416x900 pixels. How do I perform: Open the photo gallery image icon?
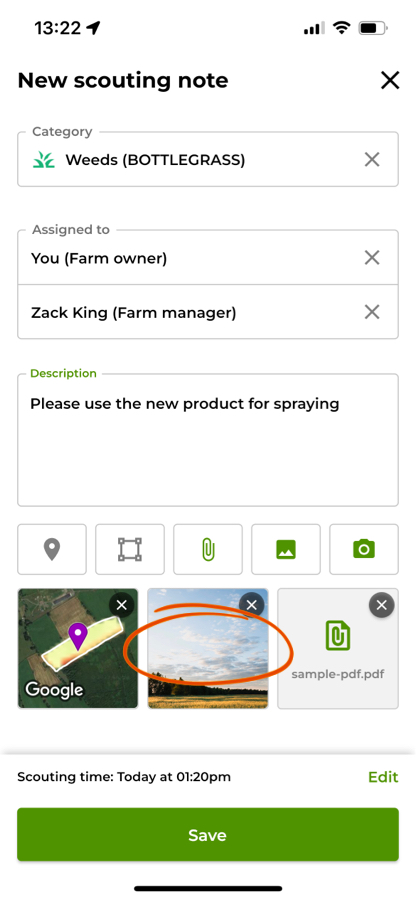pyautogui.click(x=286, y=549)
